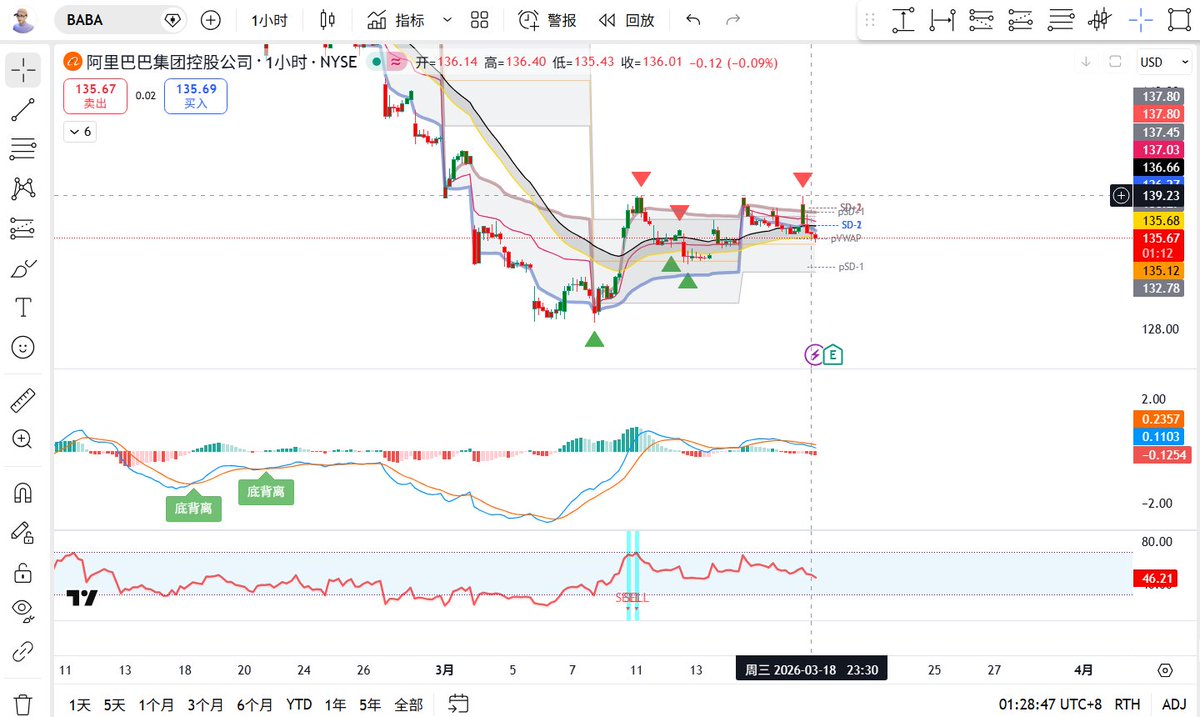Select the 6个月 date range

256,705
